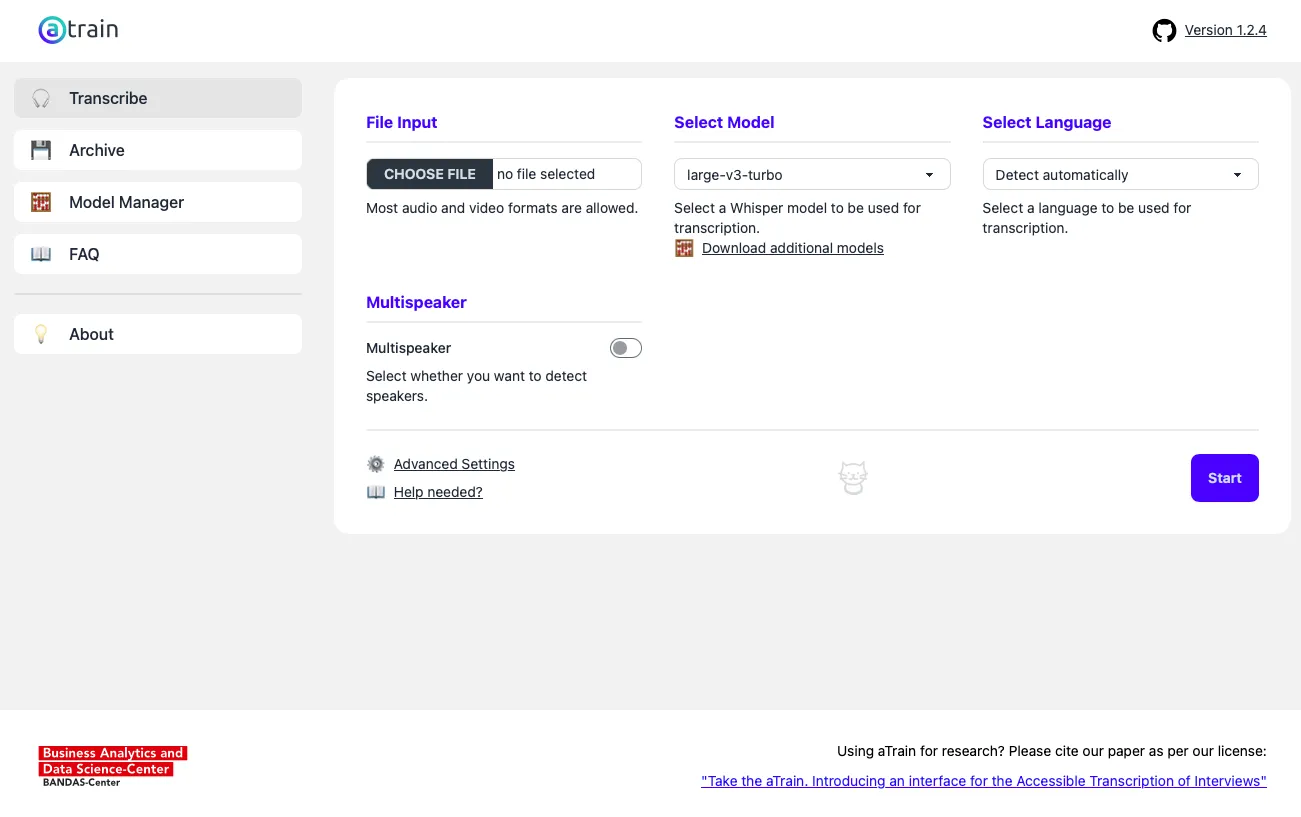Click the book icon beside FAQ
This screenshot has width=1301, height=817.
click(x=41, y=254)
